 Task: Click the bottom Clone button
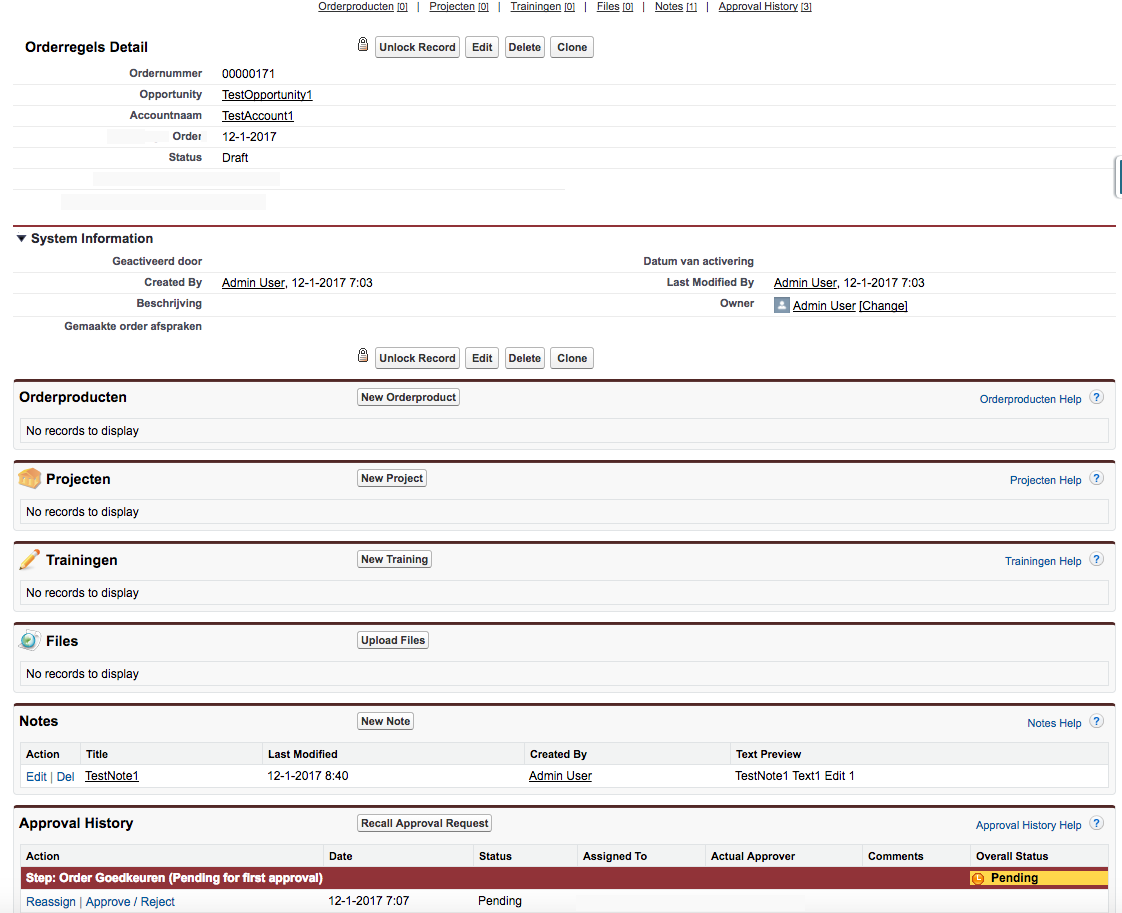pyautogui.click(x=572, y=358)
